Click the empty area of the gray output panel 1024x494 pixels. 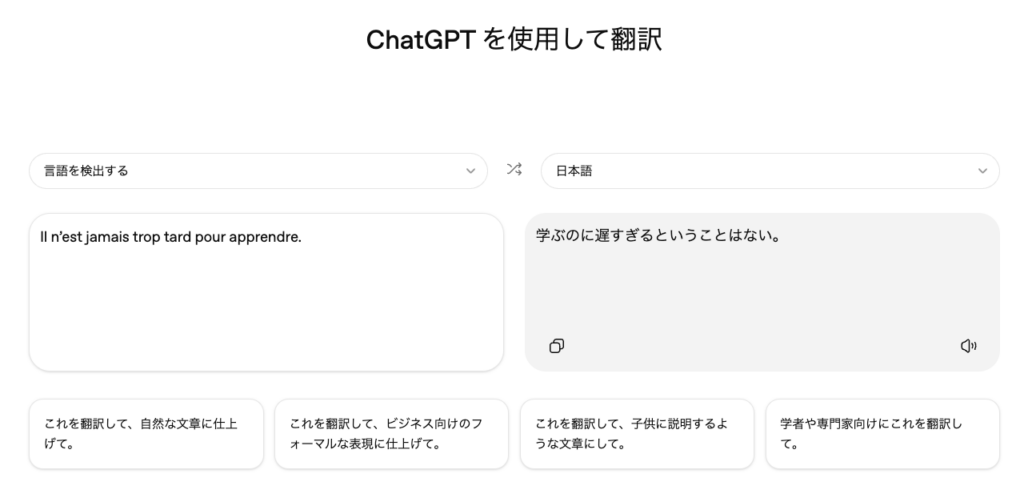tap(760, 295)
